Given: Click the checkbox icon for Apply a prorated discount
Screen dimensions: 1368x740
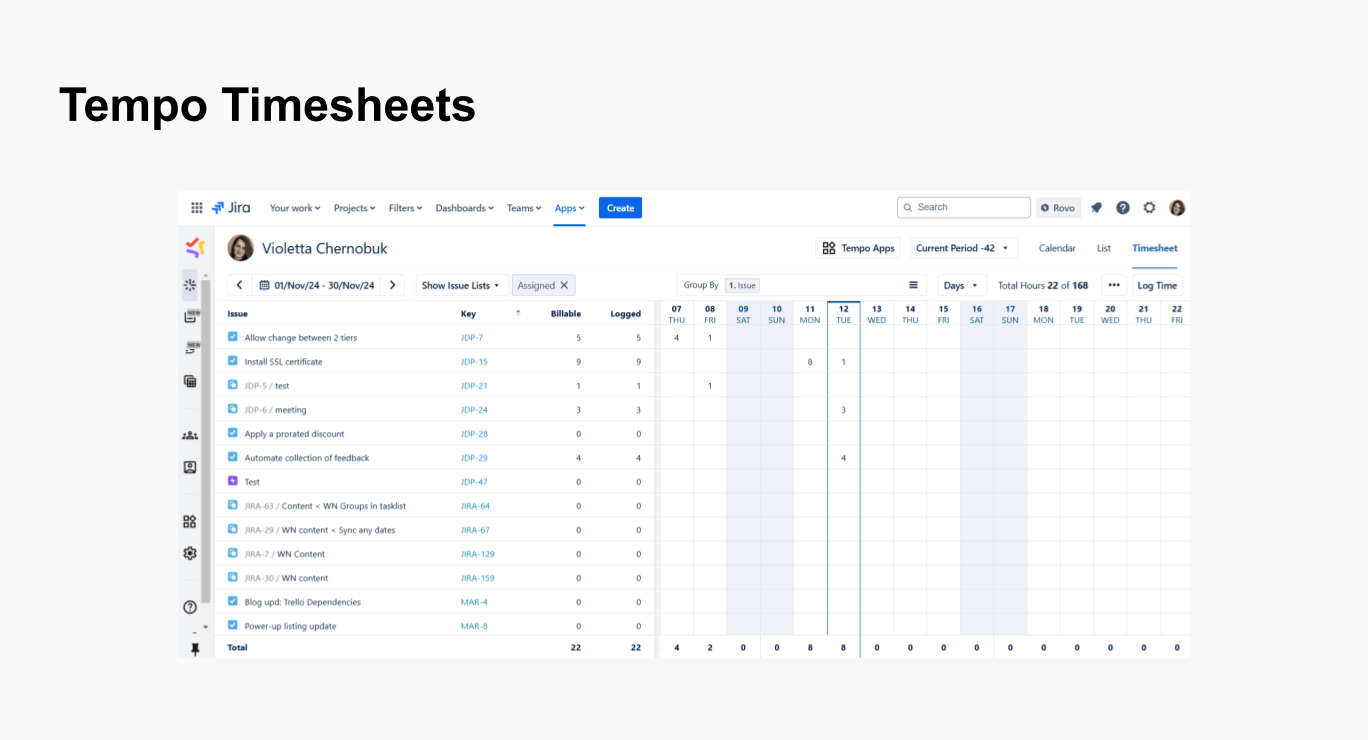Looking at the screenshot, I should pos(233,433).
